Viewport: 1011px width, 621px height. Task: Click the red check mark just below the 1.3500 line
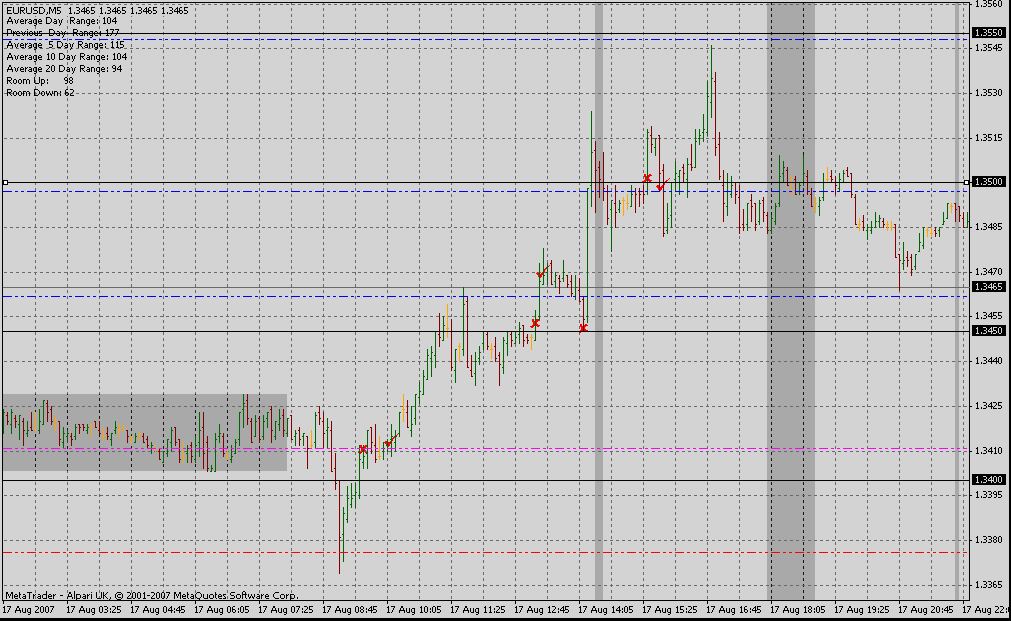[662, 186]
